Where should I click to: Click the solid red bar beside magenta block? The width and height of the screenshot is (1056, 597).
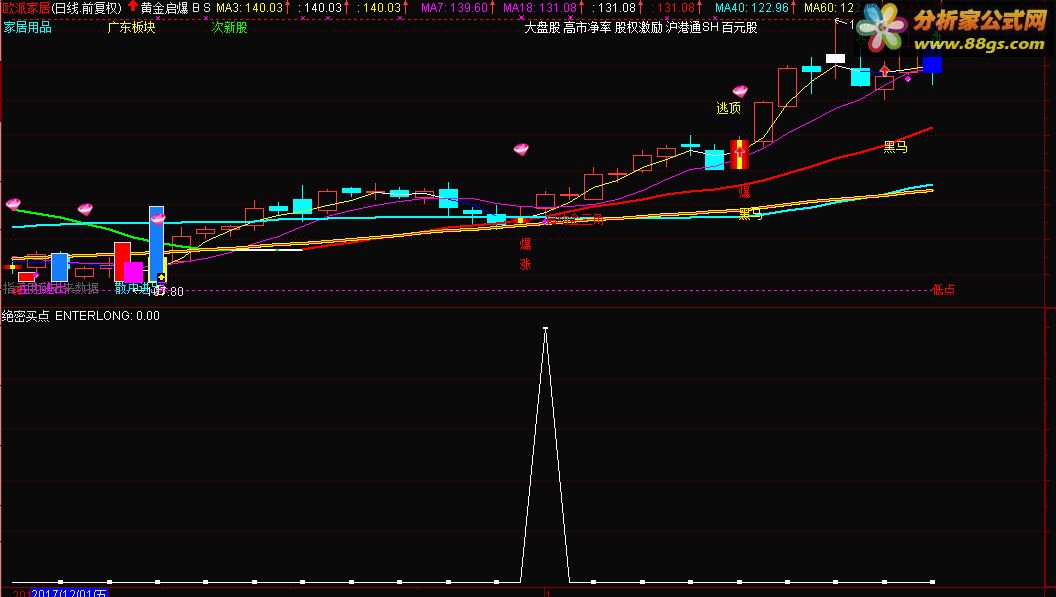(x=122, y=262)
